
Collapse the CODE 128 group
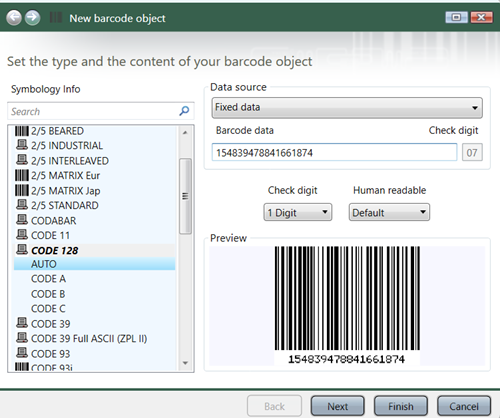[x=55, y=250]
